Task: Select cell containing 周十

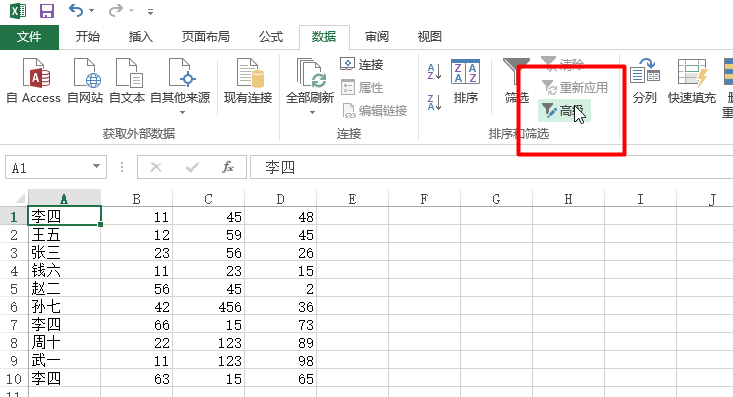Action: (65, 342)
